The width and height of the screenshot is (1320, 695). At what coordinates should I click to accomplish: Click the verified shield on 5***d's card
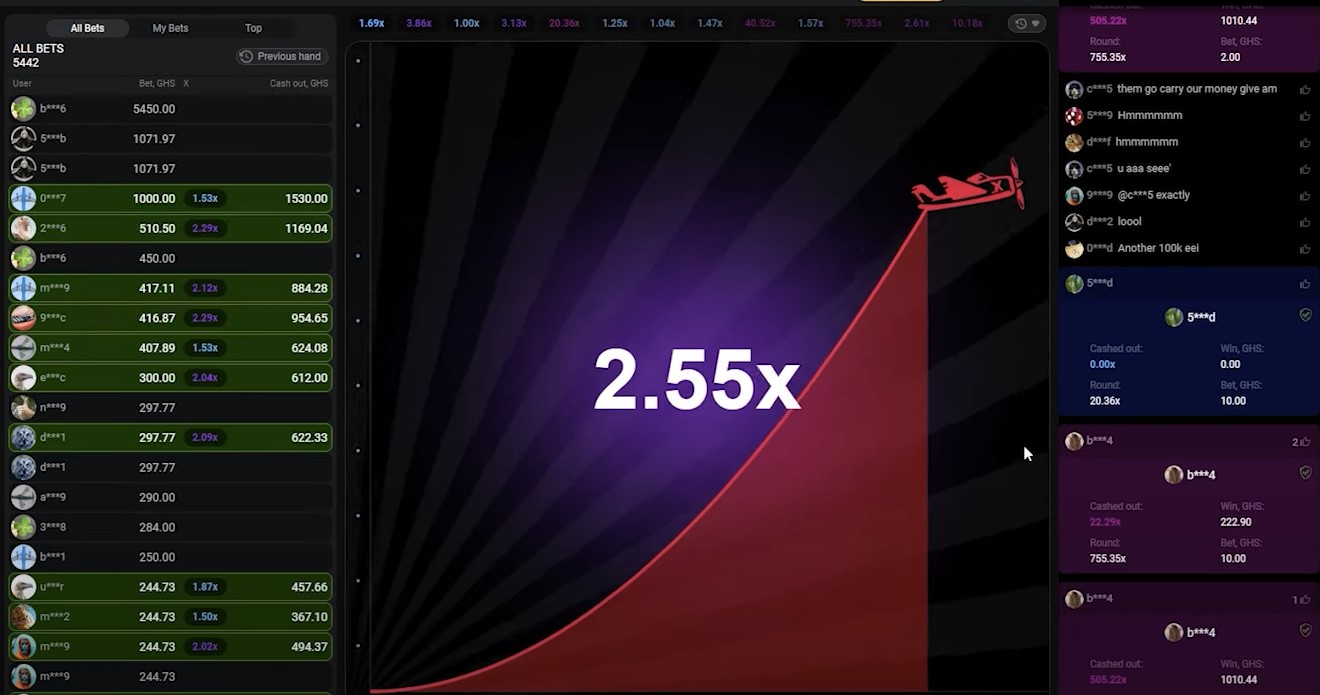[x=1305, y=315]
